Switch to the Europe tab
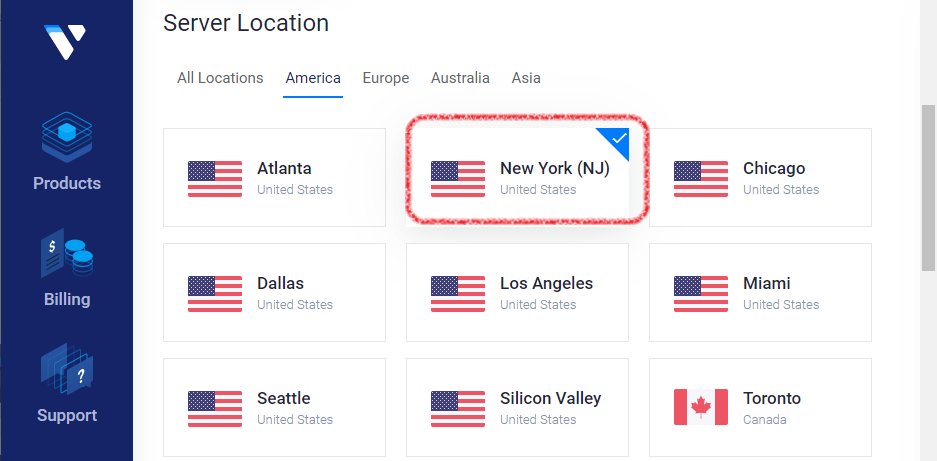The width and height of the screenshot is (937, 461). pyautogui.click(x=386, y=78)
